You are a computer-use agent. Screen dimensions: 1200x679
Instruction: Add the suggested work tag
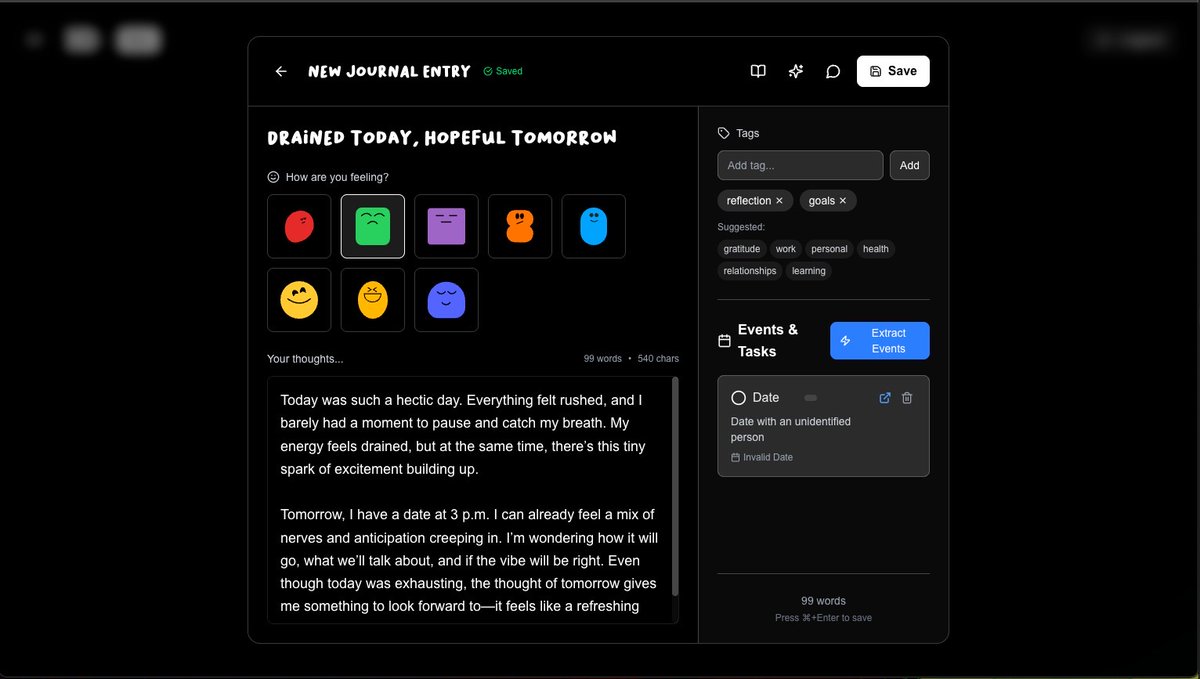pos(786,249)
